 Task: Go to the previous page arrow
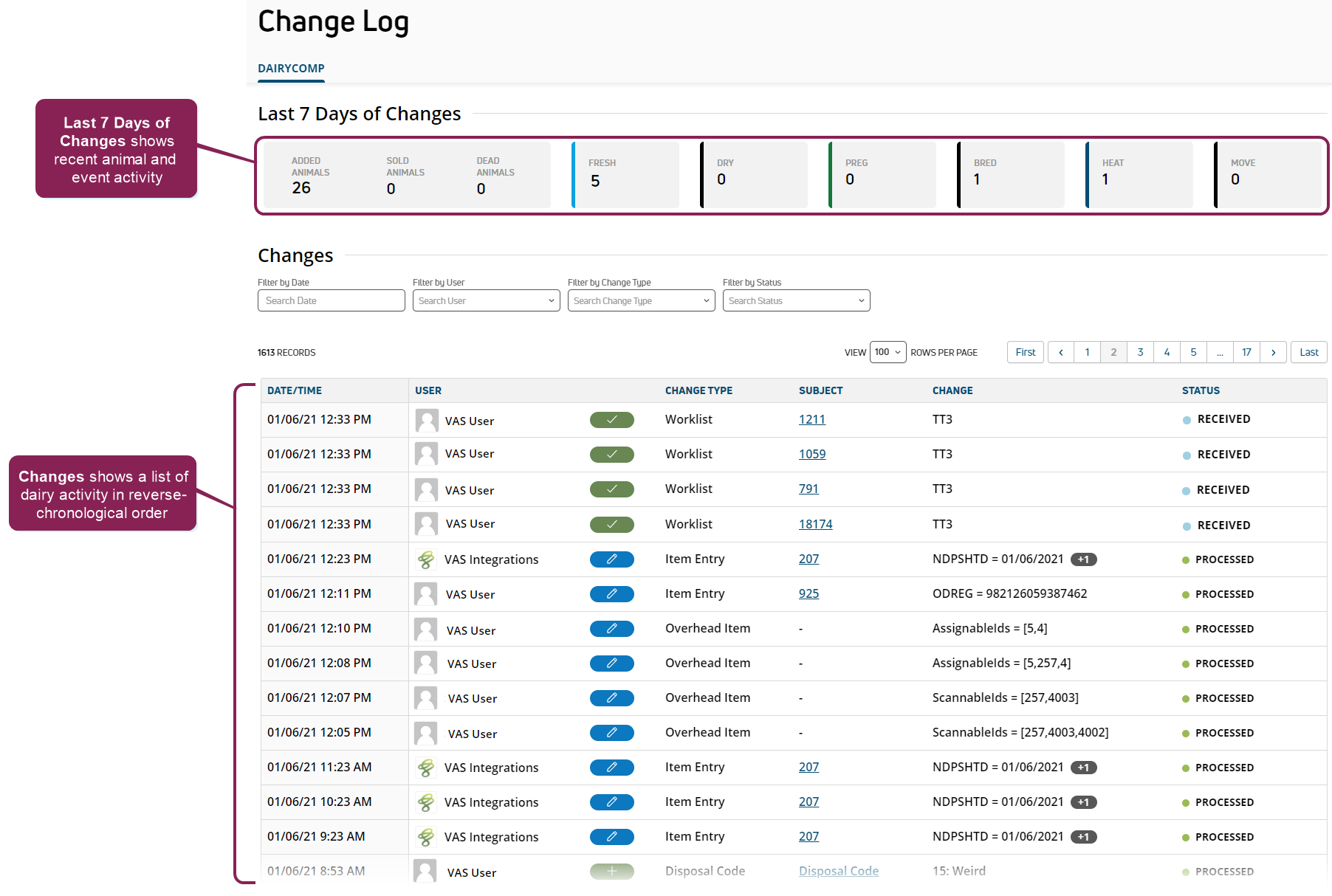pos(1061,352)
